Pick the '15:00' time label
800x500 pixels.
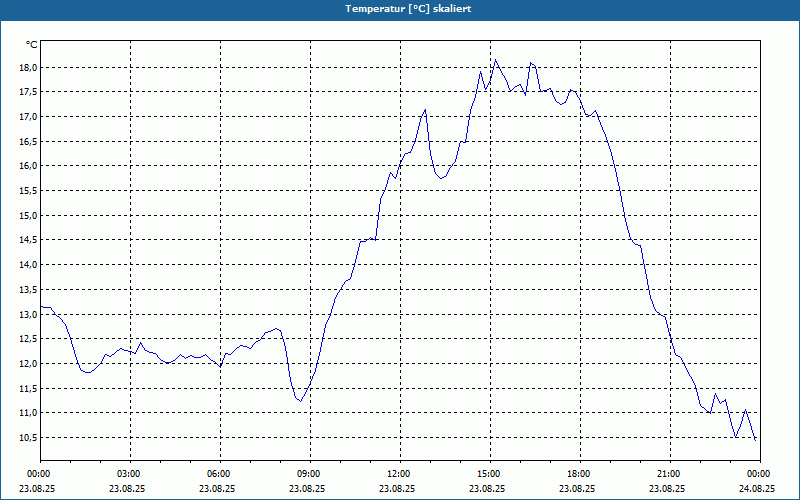pyautogui.click(x=490, y=474)
